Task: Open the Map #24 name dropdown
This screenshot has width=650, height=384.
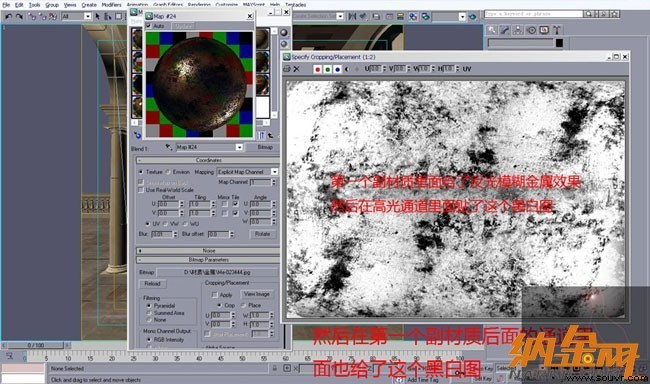Action: click(x=239, y=147)
